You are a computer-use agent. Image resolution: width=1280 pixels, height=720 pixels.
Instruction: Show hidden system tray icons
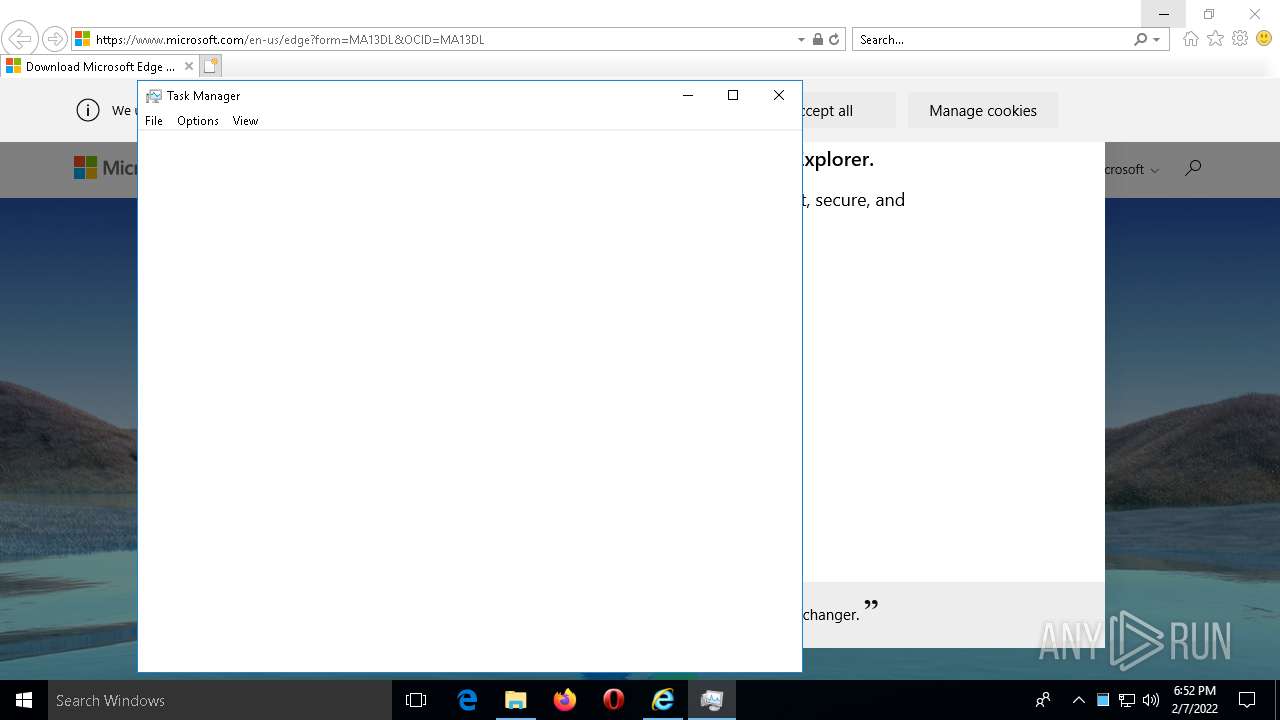click(x=1078, y=700)
